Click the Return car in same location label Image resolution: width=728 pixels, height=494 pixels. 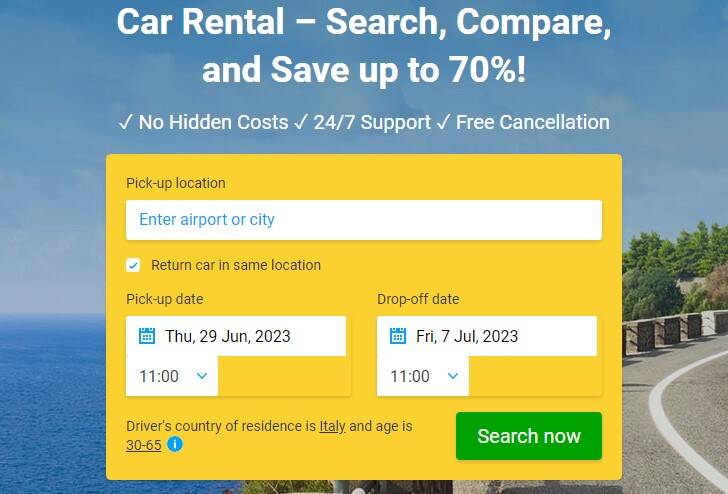pyautogui.click(x=236, y=265)
